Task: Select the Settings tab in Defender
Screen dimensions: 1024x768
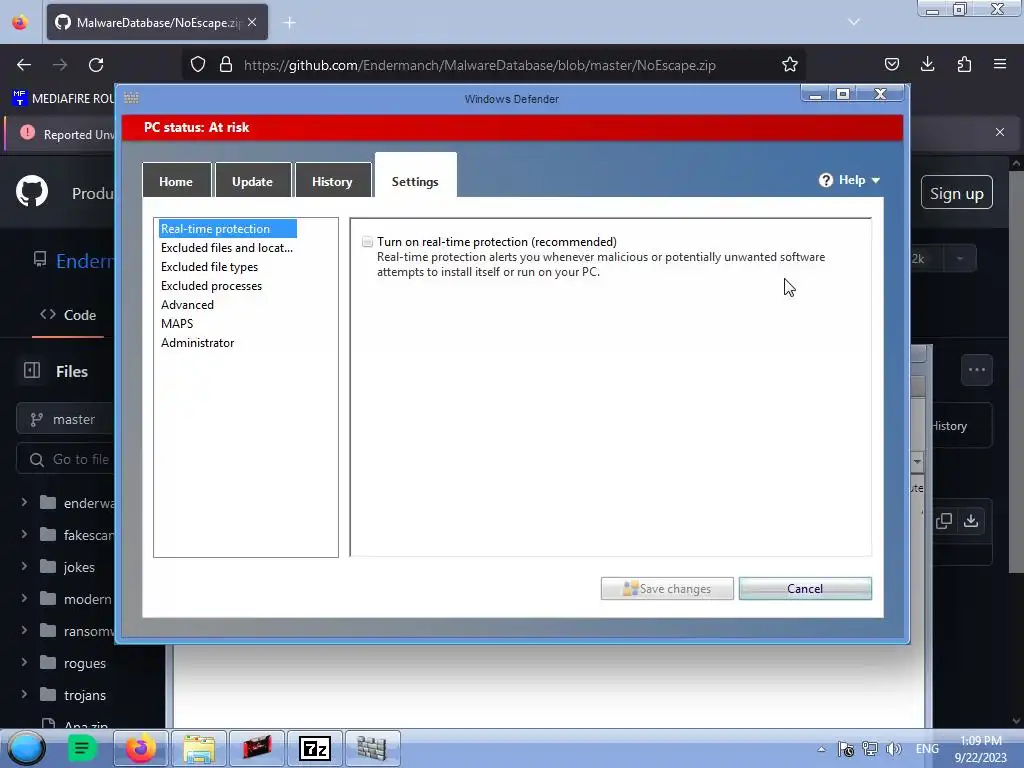Action: (415, 176)
